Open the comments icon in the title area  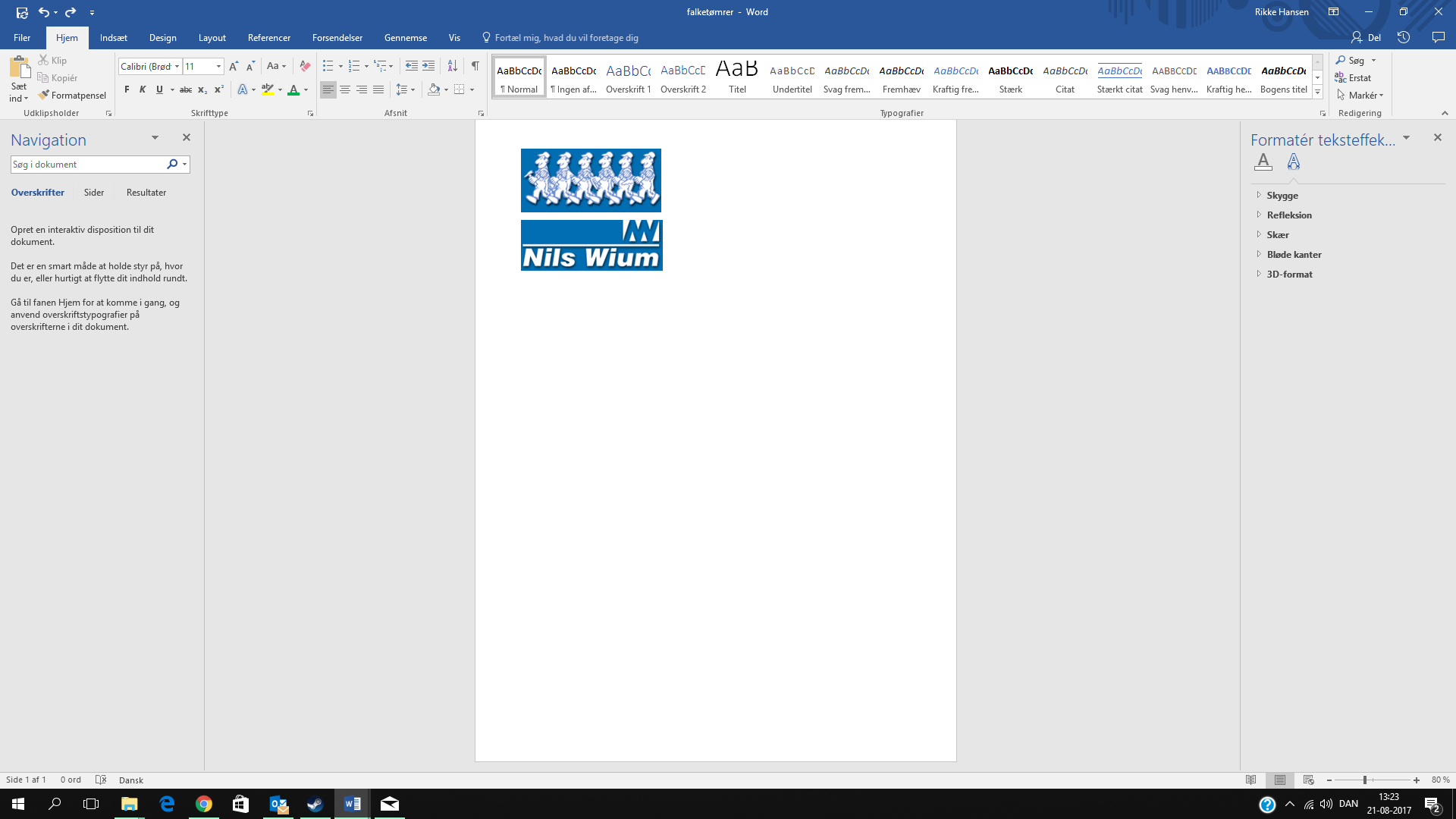coord(1438,37)
